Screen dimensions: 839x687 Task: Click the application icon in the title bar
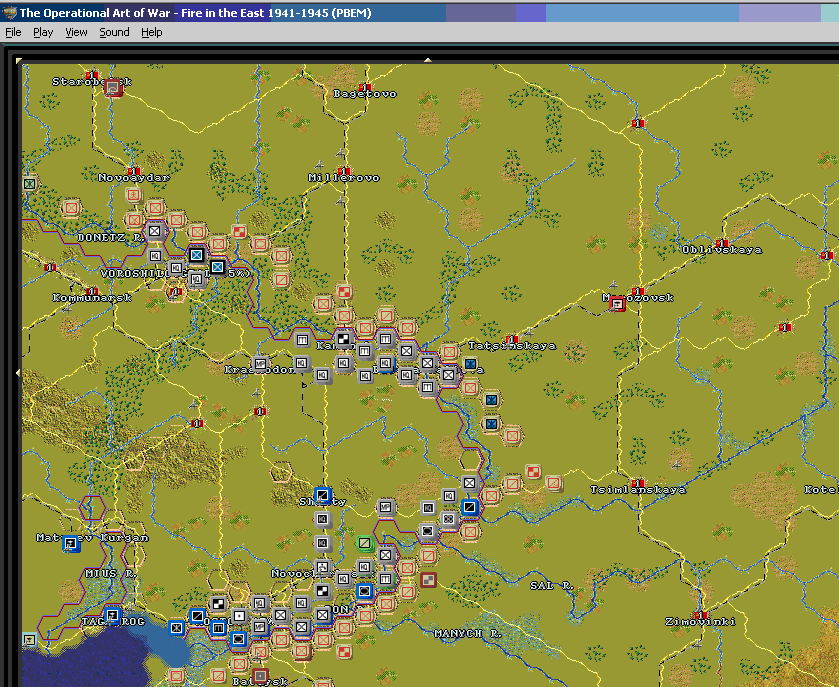coord(9,12)
